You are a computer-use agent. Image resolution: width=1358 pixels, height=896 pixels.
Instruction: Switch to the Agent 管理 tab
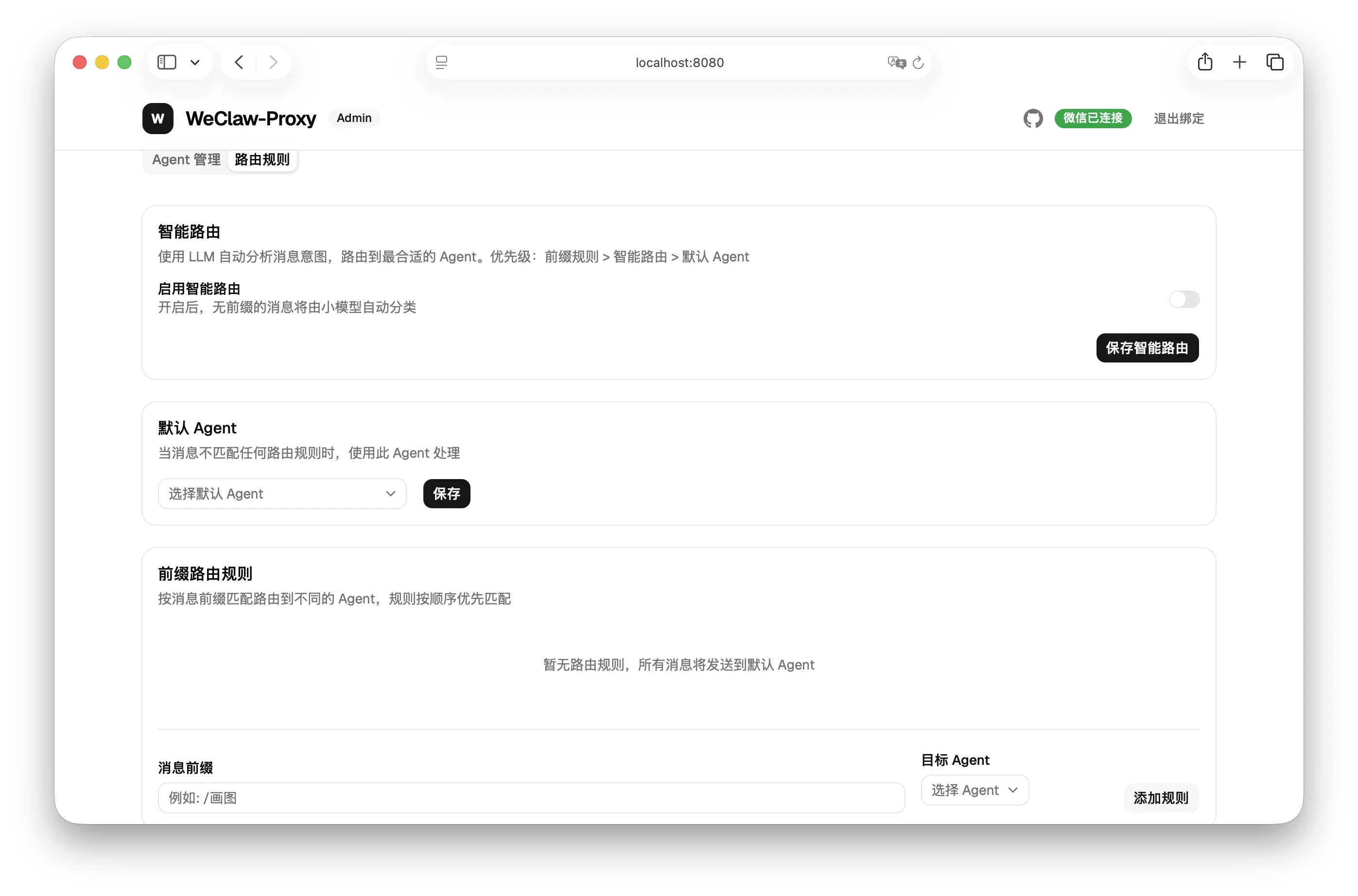point(186,159)
